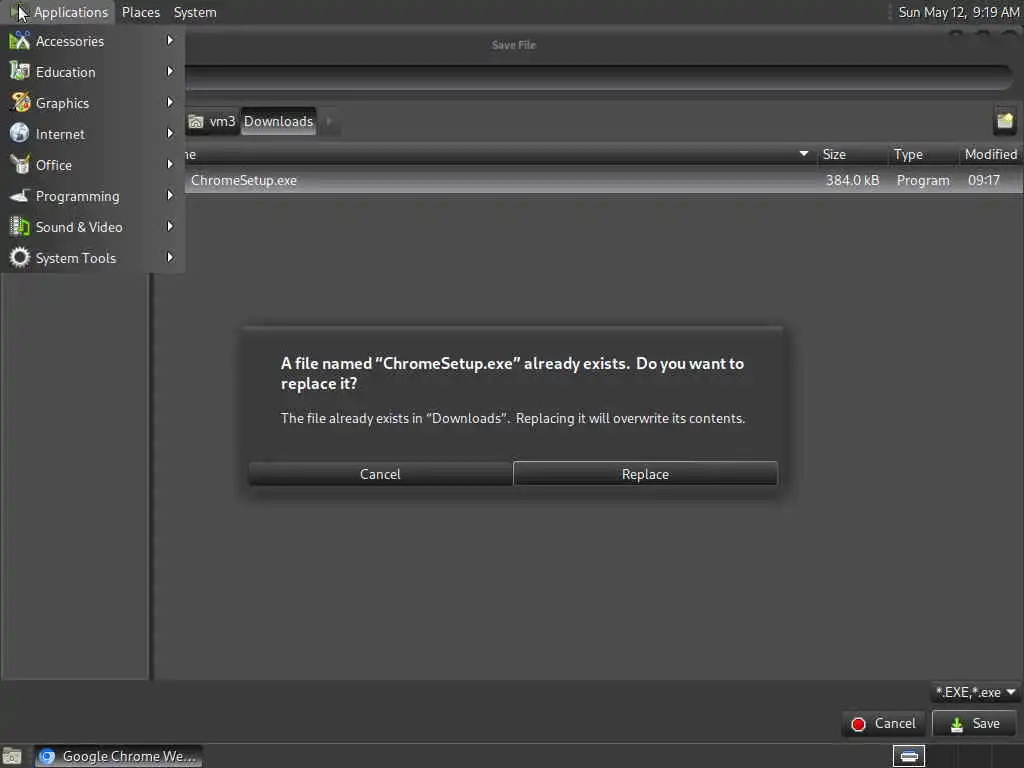Click the red Cancel icon at bottom
The height and width of the screenshot is (768, 1024).
click(x=858, y=724)
